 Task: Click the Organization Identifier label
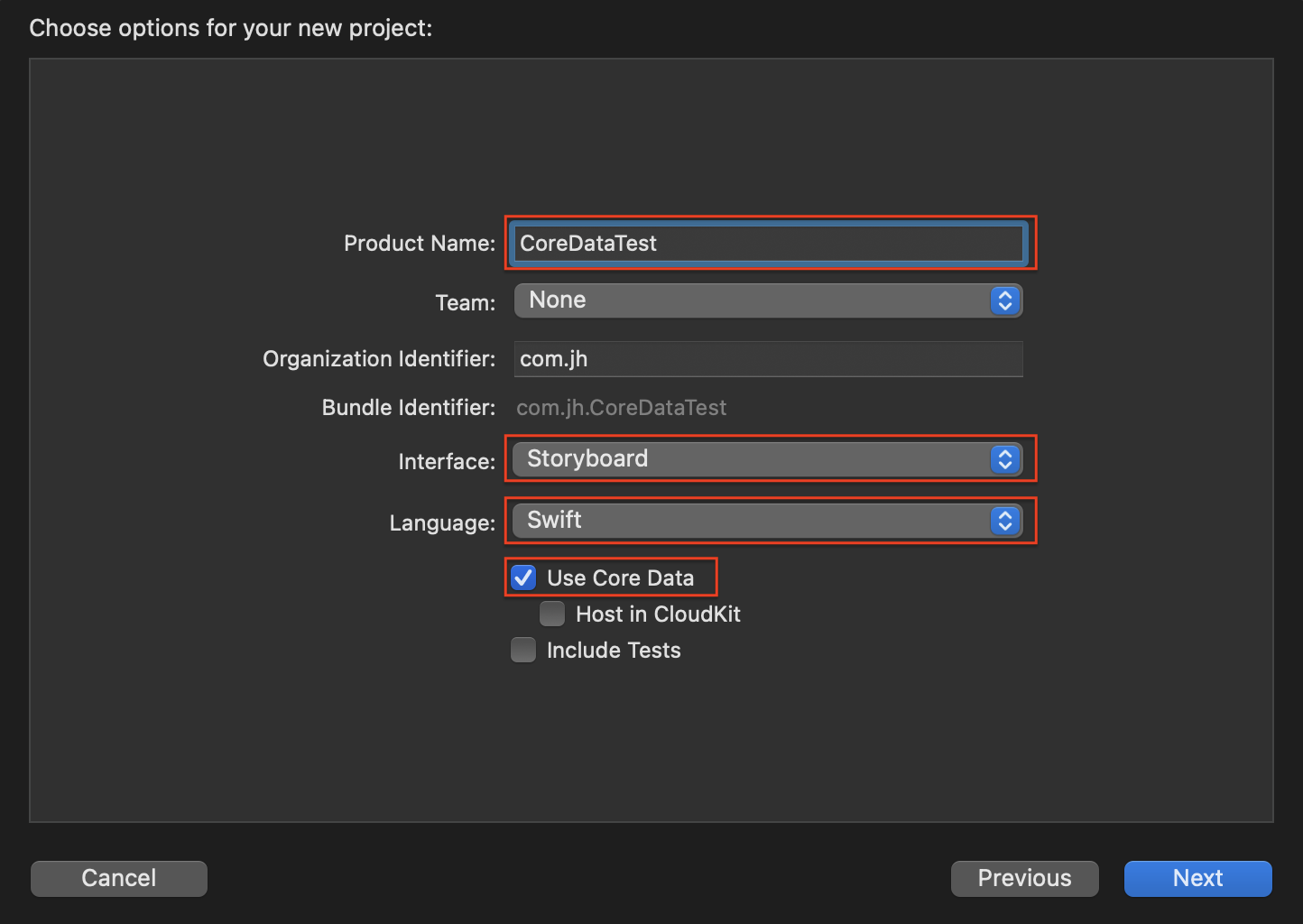[x=379, y=359]
